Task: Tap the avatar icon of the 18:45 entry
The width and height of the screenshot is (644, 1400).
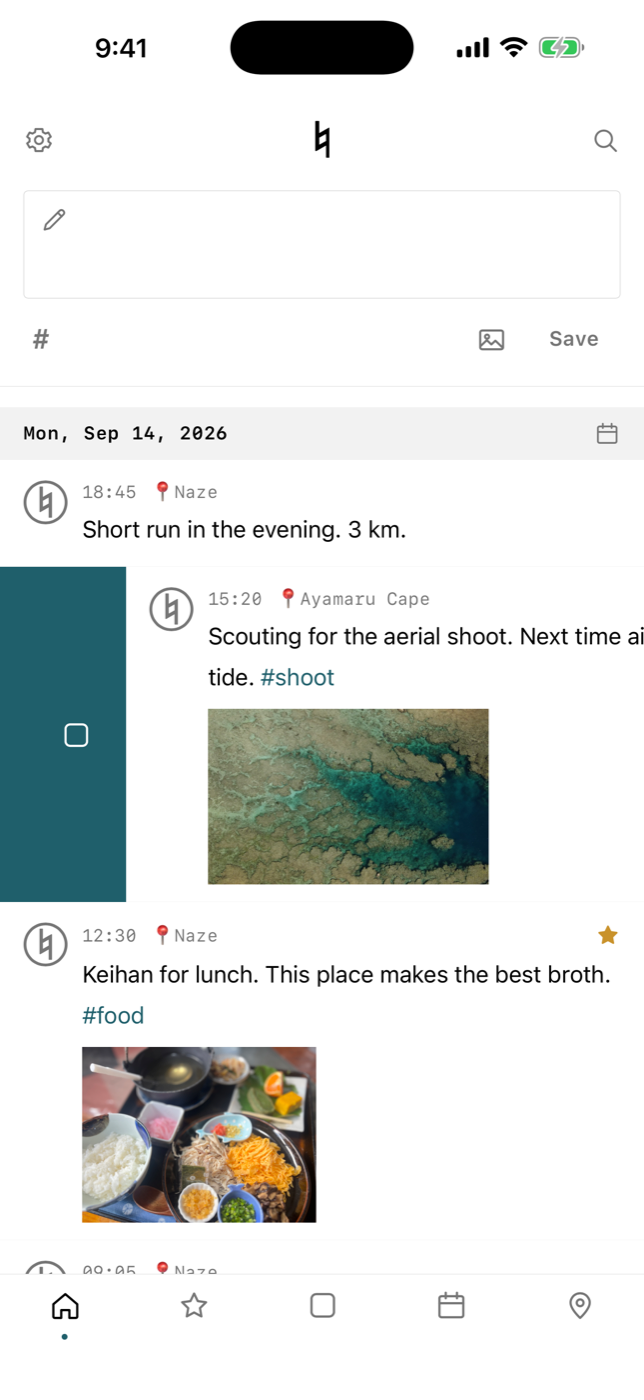Action: (x=45, y=502)
